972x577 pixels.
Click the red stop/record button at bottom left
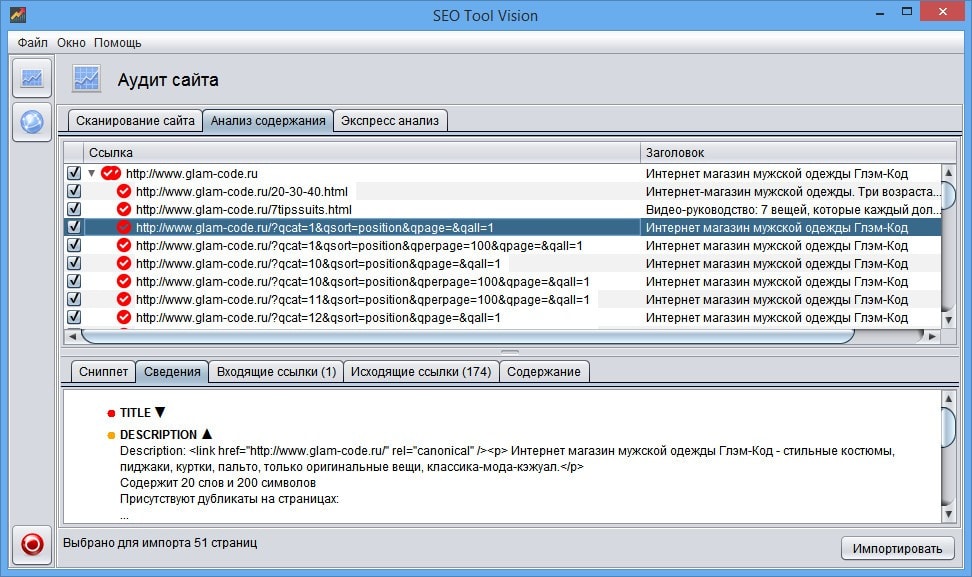[x=32, y=544]
